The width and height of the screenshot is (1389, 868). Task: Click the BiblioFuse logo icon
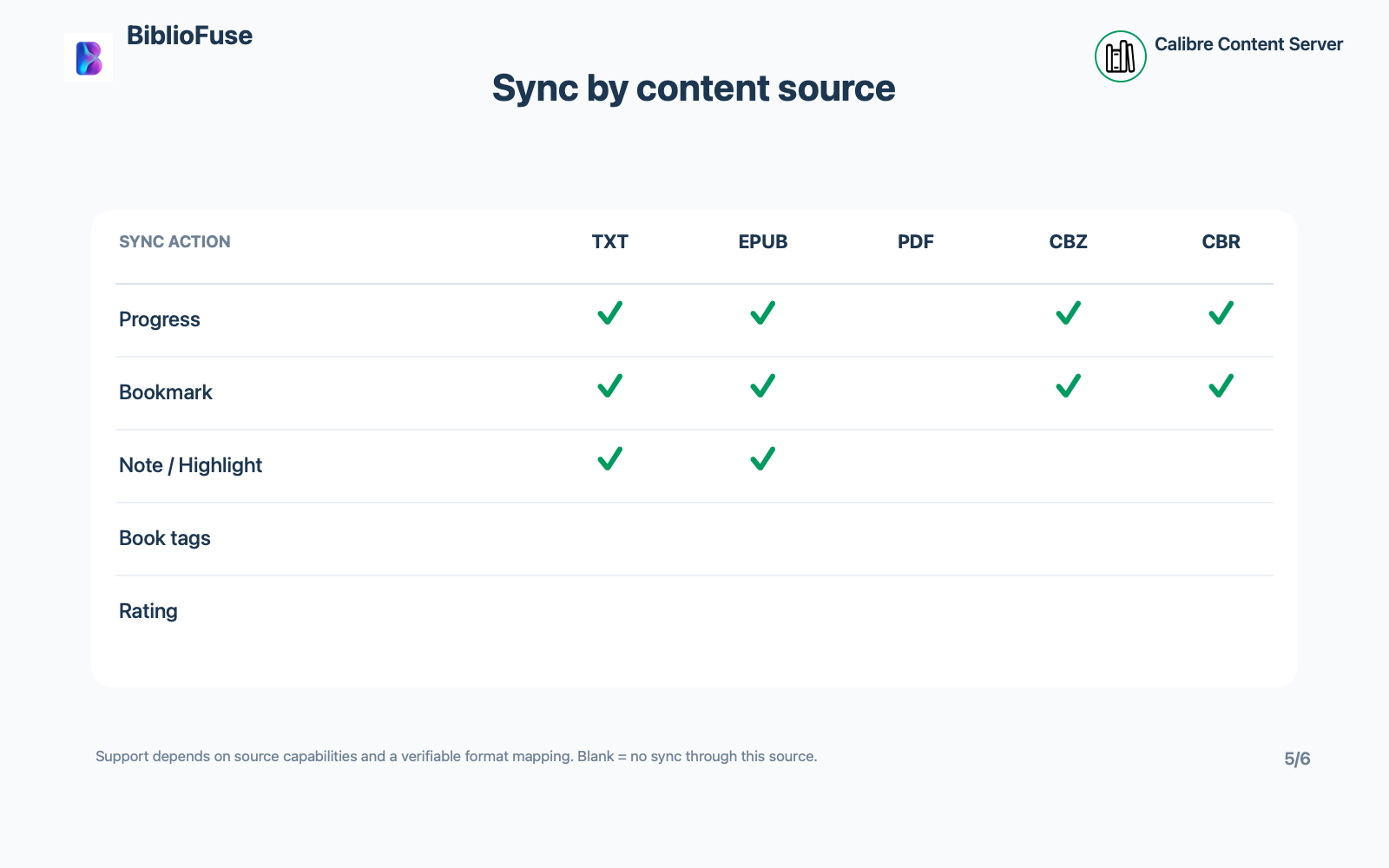pos(89,57)
